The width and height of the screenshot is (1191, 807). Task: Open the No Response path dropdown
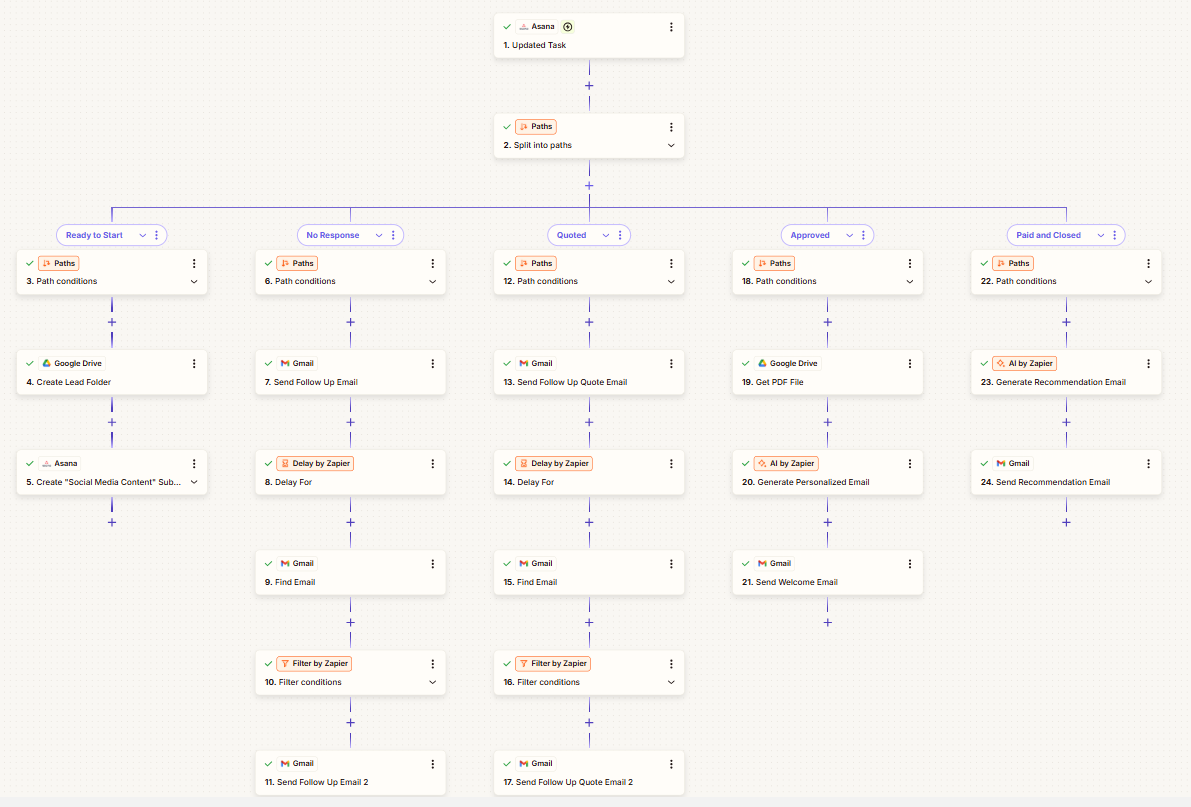378,236
